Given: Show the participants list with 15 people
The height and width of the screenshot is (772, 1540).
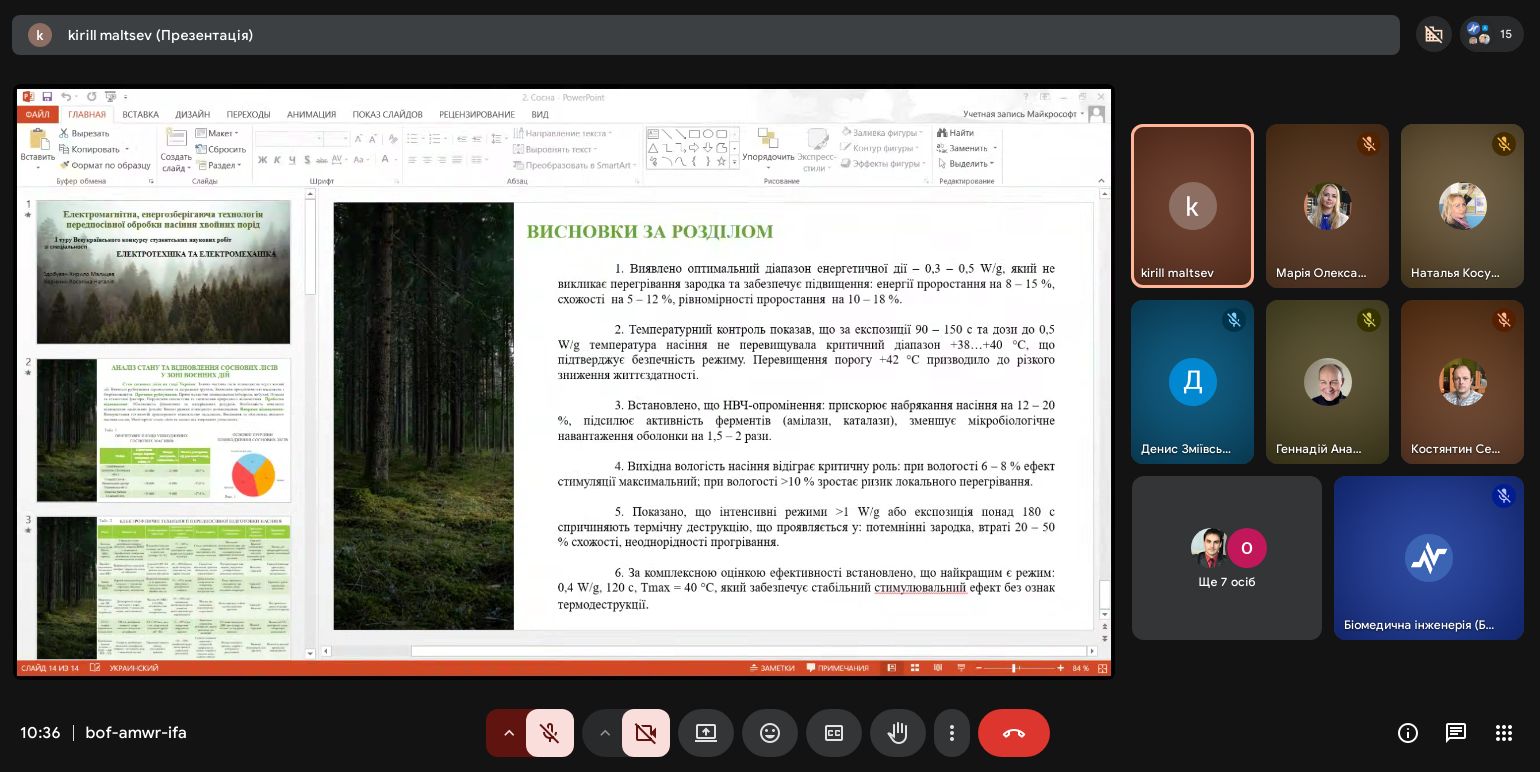Looking at the screenshot, I should [1490, 34].
